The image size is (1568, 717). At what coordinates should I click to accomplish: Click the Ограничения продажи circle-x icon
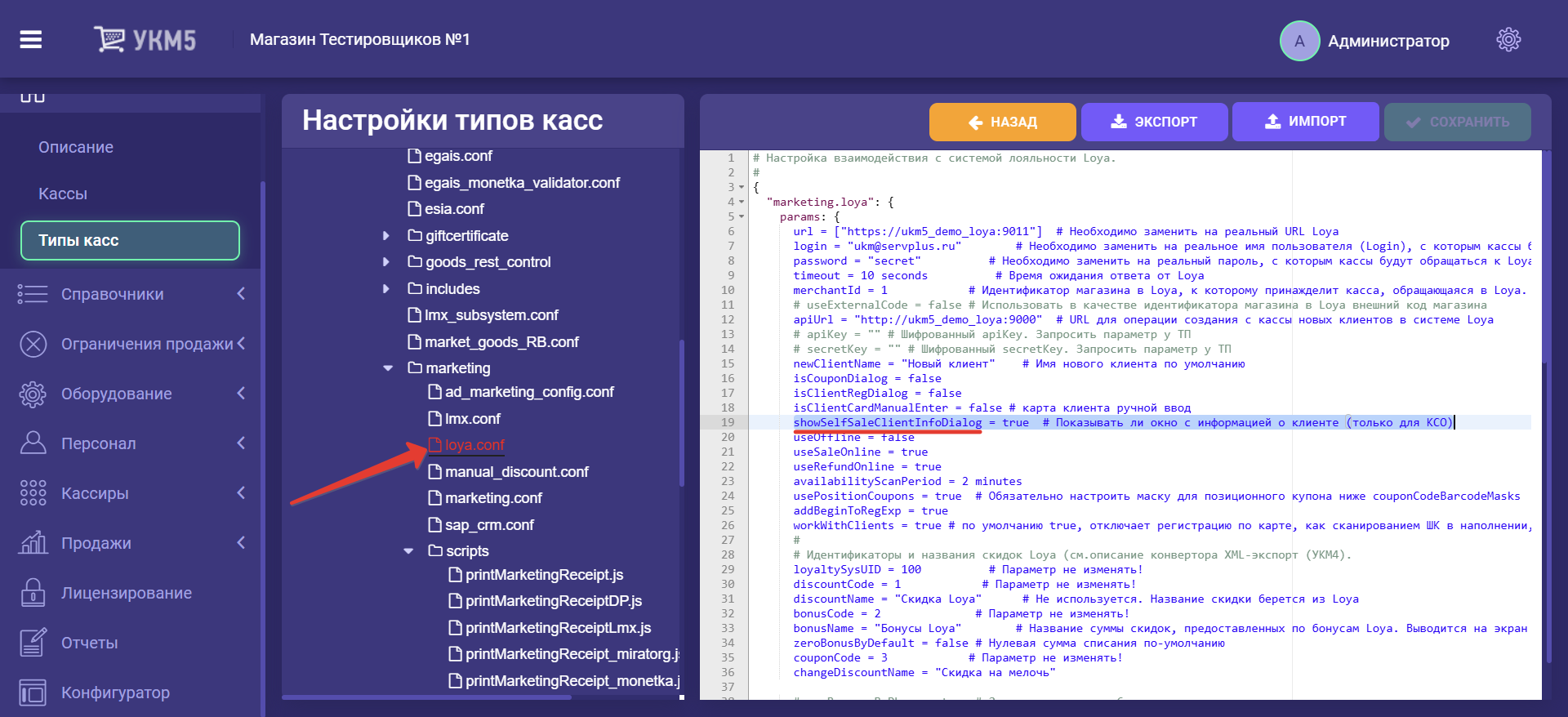pos(33,344)
